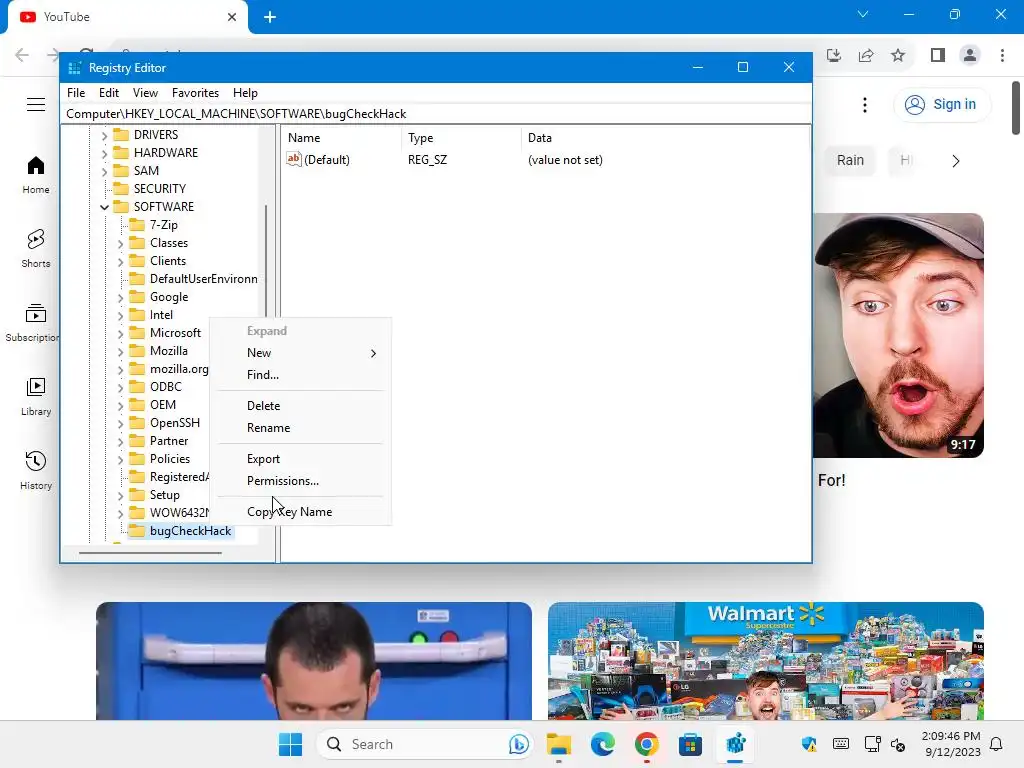Expand the Policies registry key
This screenshot has width=1024, height=768.
coord(120,460)
